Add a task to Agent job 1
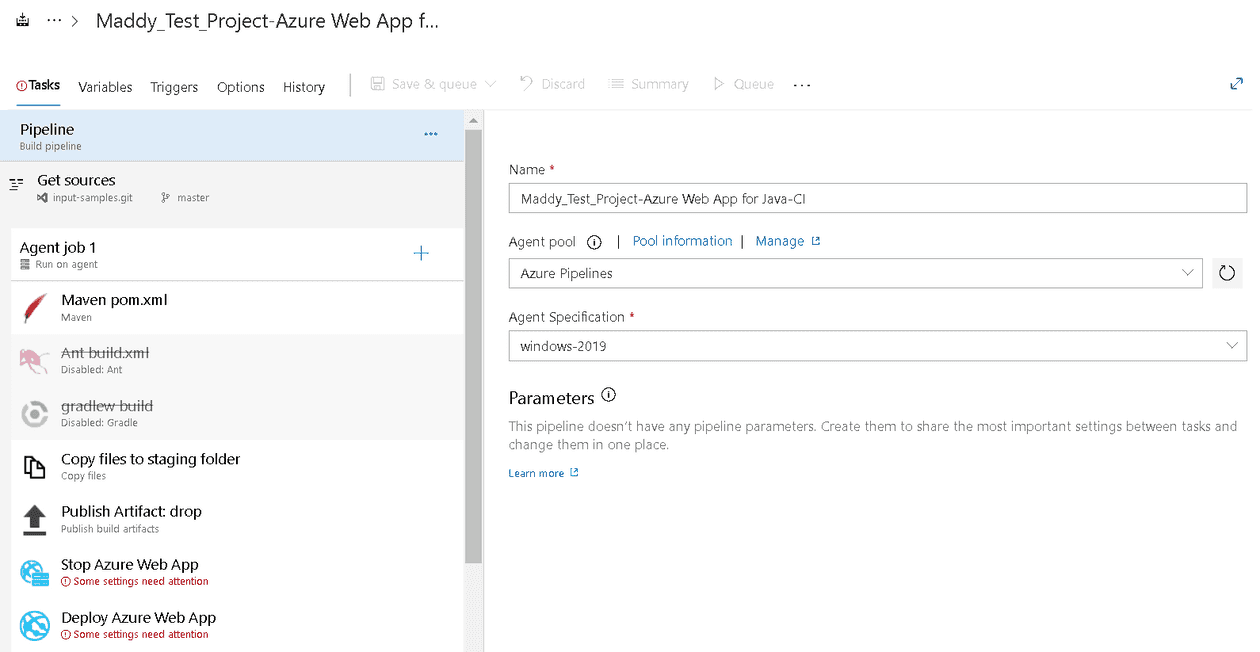Image resolution: width=1260 pixels, height=652 pixels. coord(421,253)
